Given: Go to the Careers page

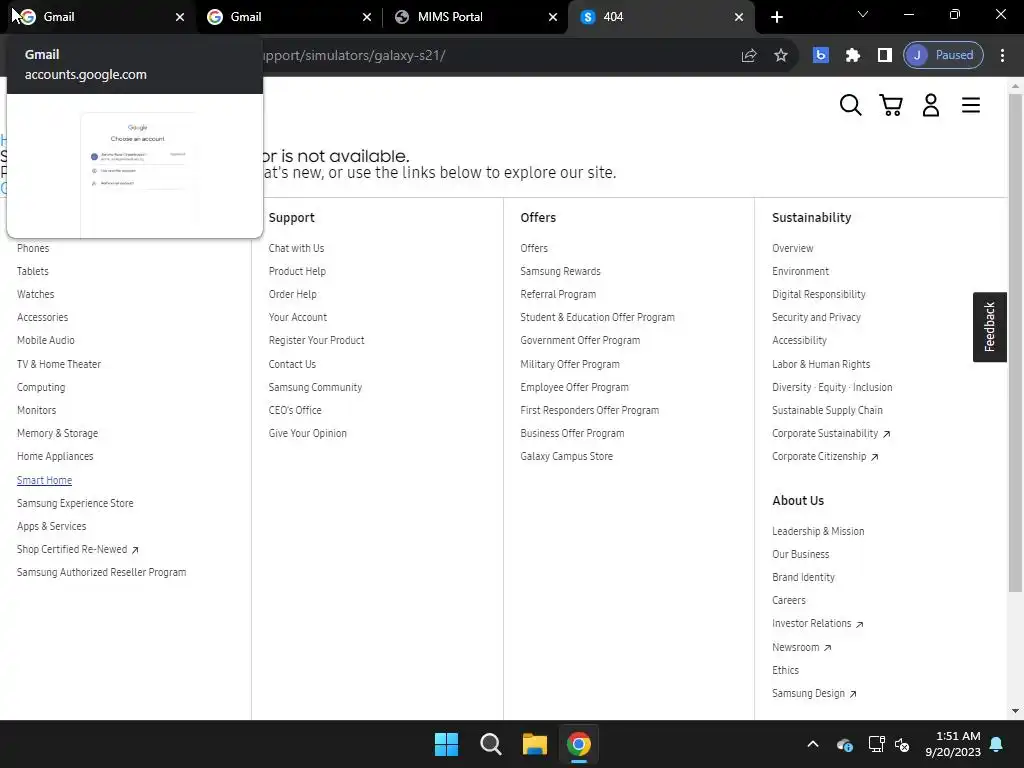Looking at the screenshot, I should [x=789, y=600].
